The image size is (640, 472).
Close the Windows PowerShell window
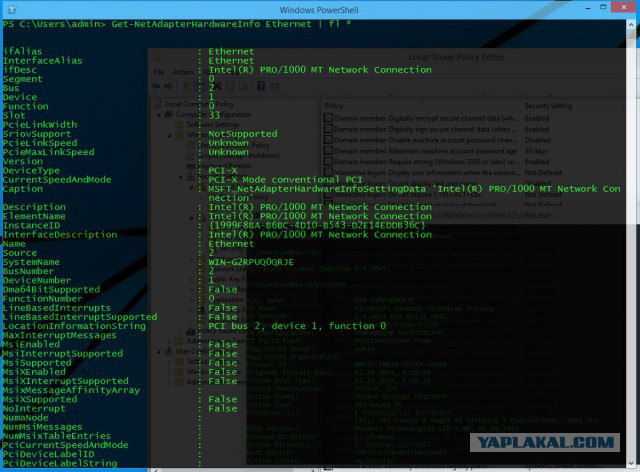pyautogui.click(x=624, y=7)
